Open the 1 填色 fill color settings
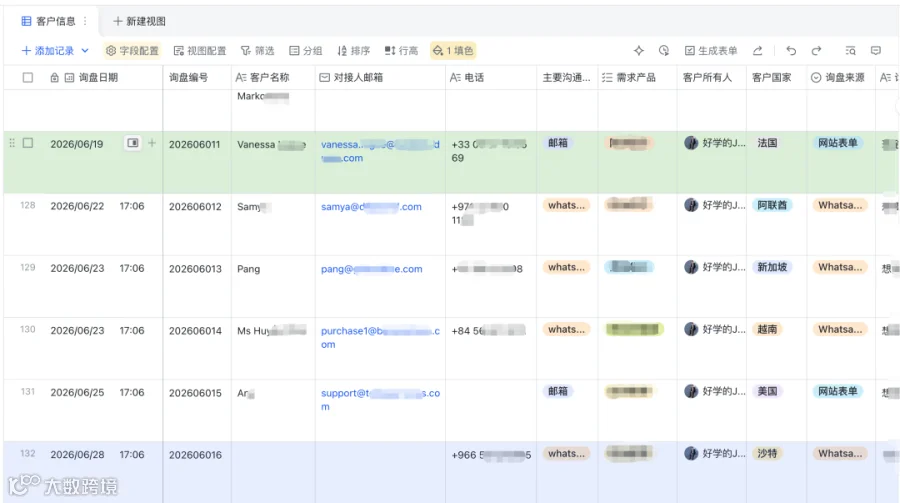The width and height of the screenshot is (900, 503). [x=453, y=51]
